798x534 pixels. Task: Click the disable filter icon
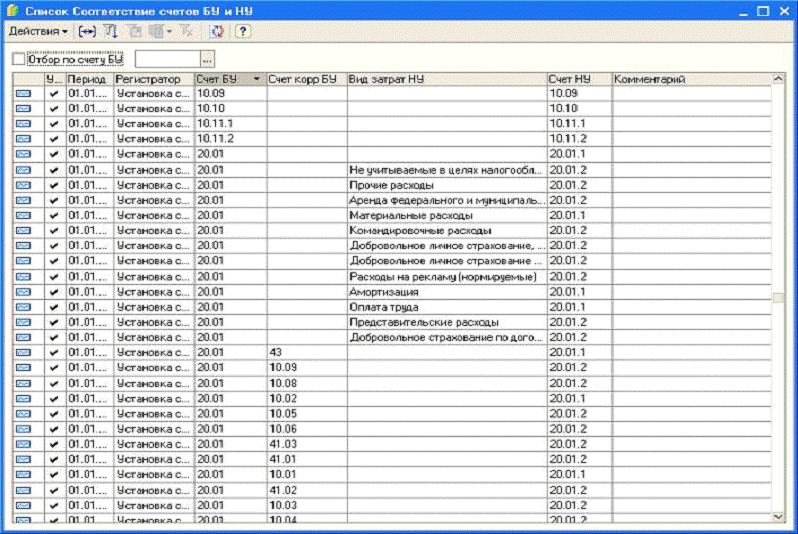click(187, 32)
